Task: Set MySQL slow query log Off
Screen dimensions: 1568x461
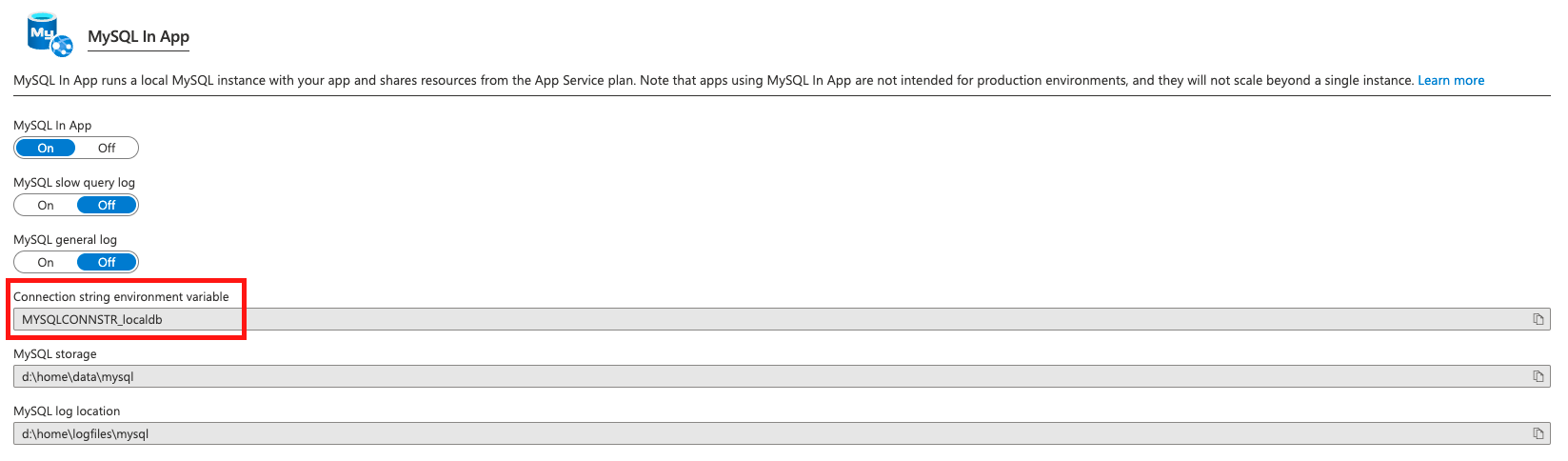Action: [107, 205]
